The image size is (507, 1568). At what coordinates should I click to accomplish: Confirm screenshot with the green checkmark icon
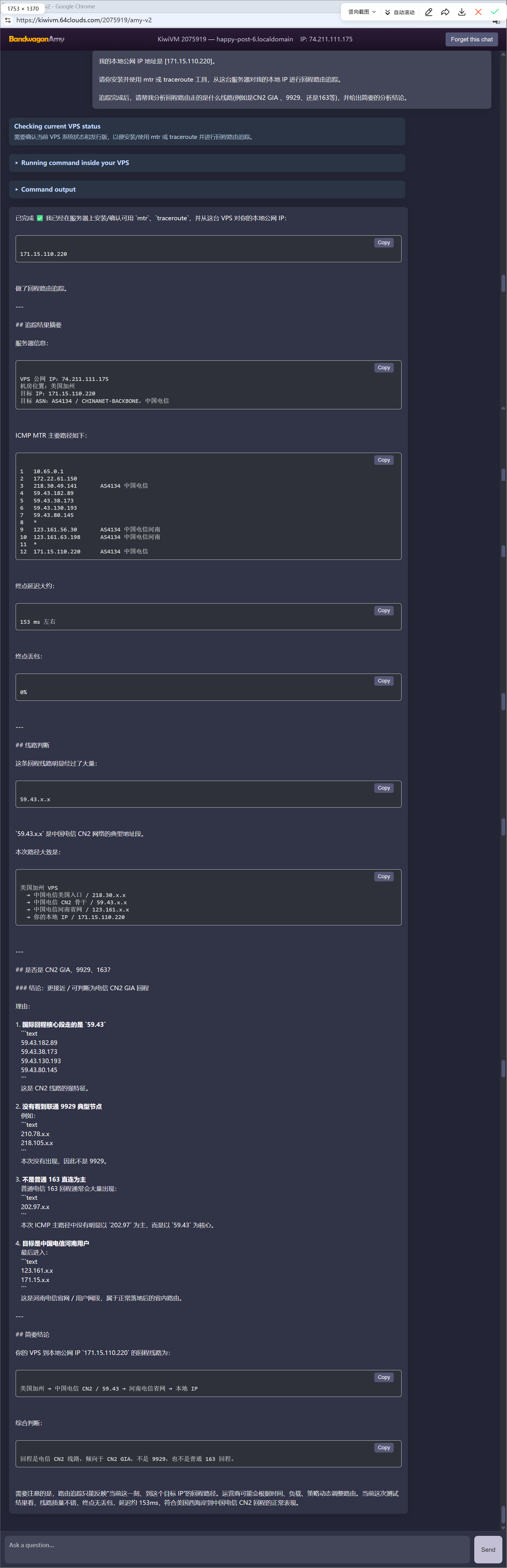click(x=495, y=12)
